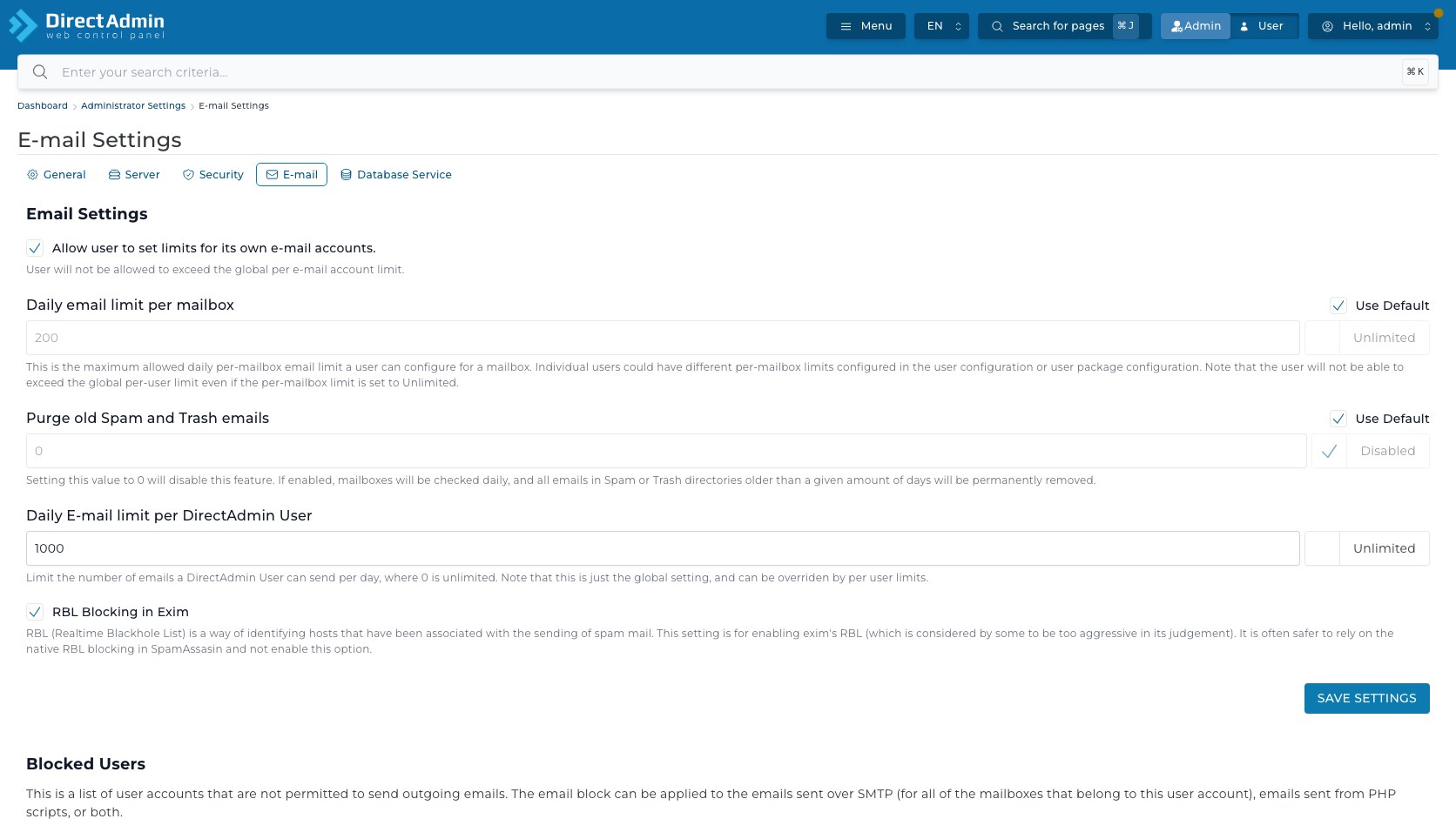1456x819 pixels.
Task: Click the server icon on the Server tab
Action: point(114,175)
